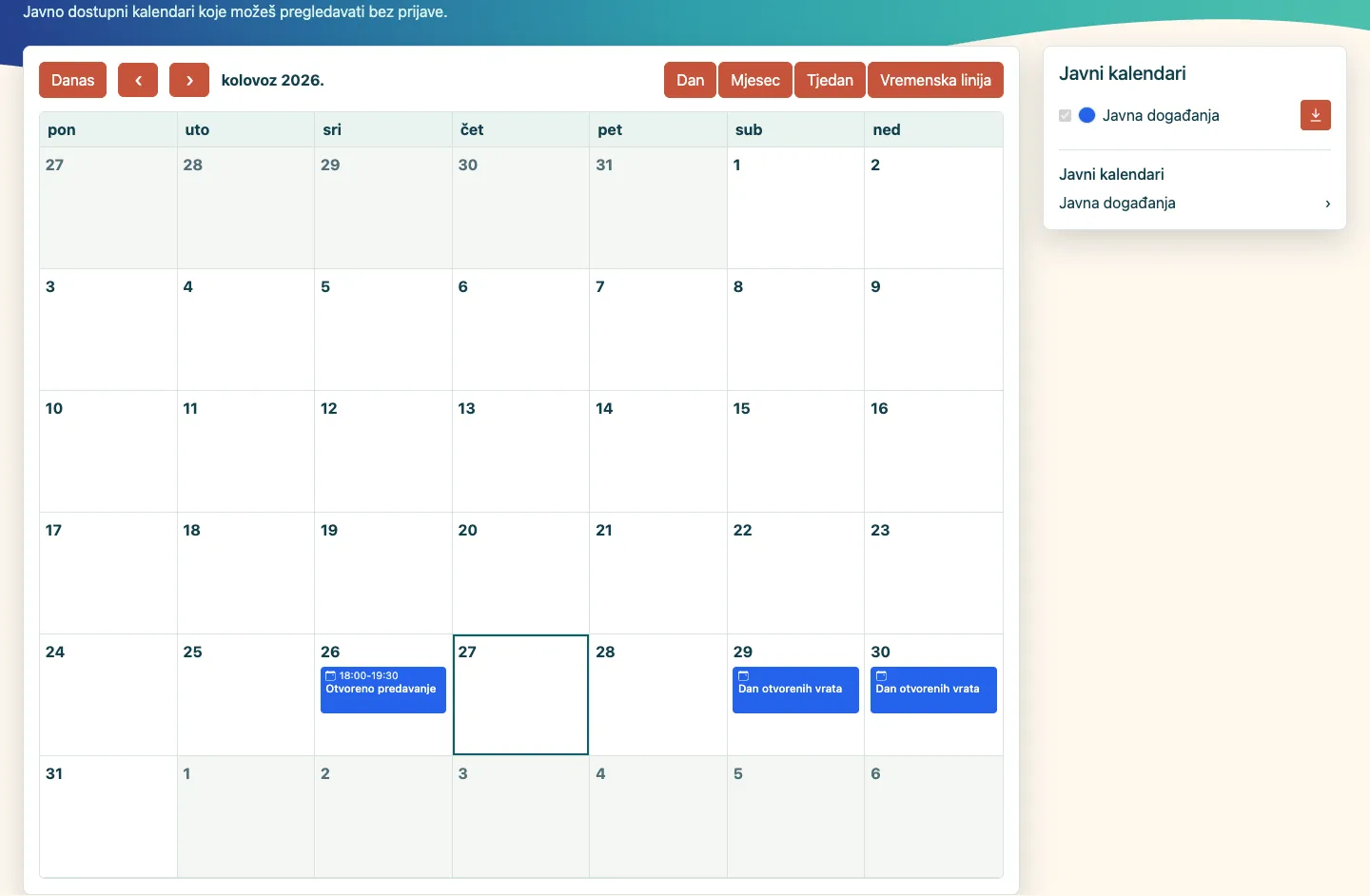Open Dan otvorenih vrata on the 29th
The height and width of the screenshot is (896, 1370).
(795, 690)
